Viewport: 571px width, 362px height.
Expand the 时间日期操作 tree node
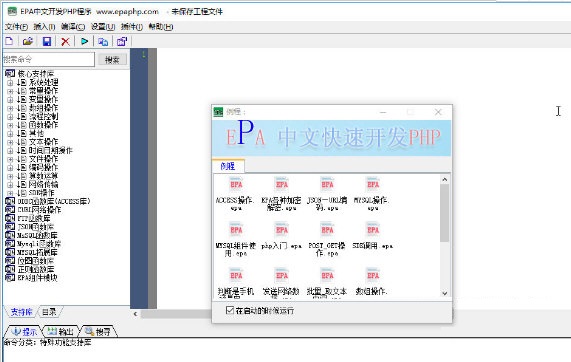[10, 150]
